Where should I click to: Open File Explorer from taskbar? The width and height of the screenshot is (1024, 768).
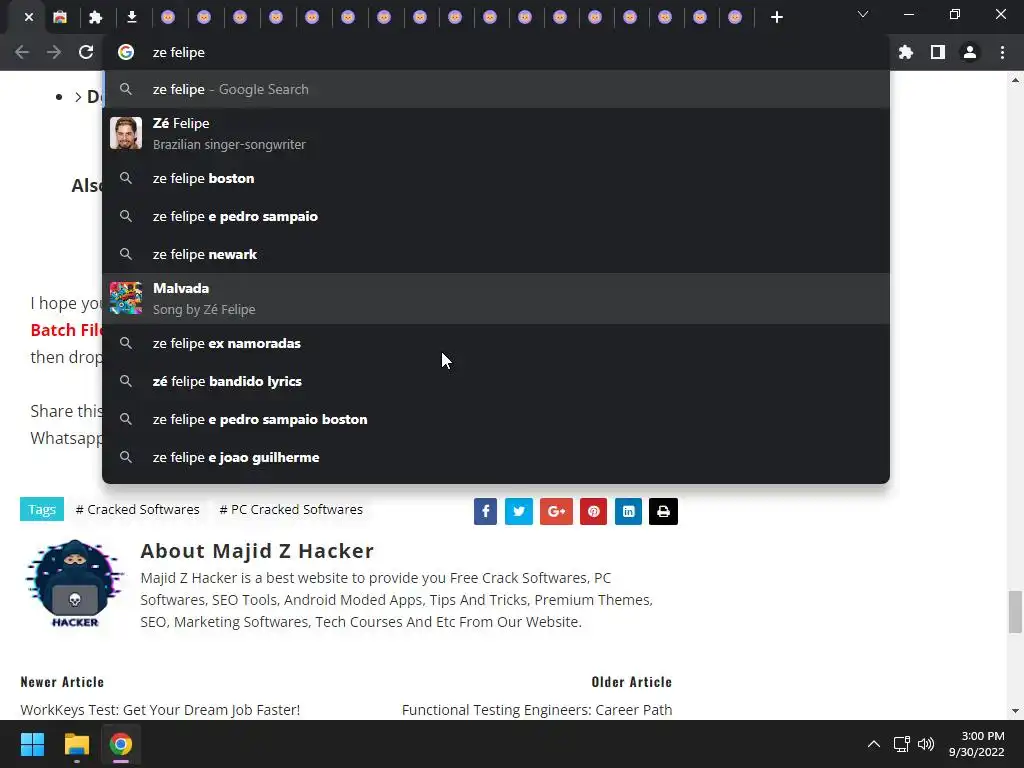(x=76, y=744)
